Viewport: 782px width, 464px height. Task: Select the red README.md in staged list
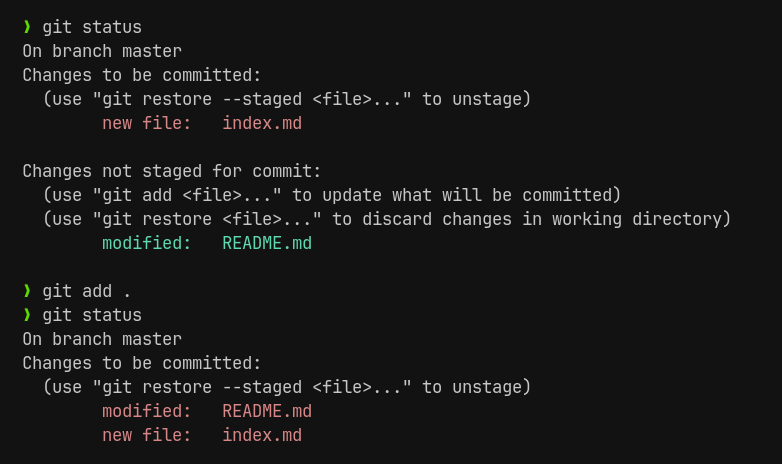pos(267,411)
